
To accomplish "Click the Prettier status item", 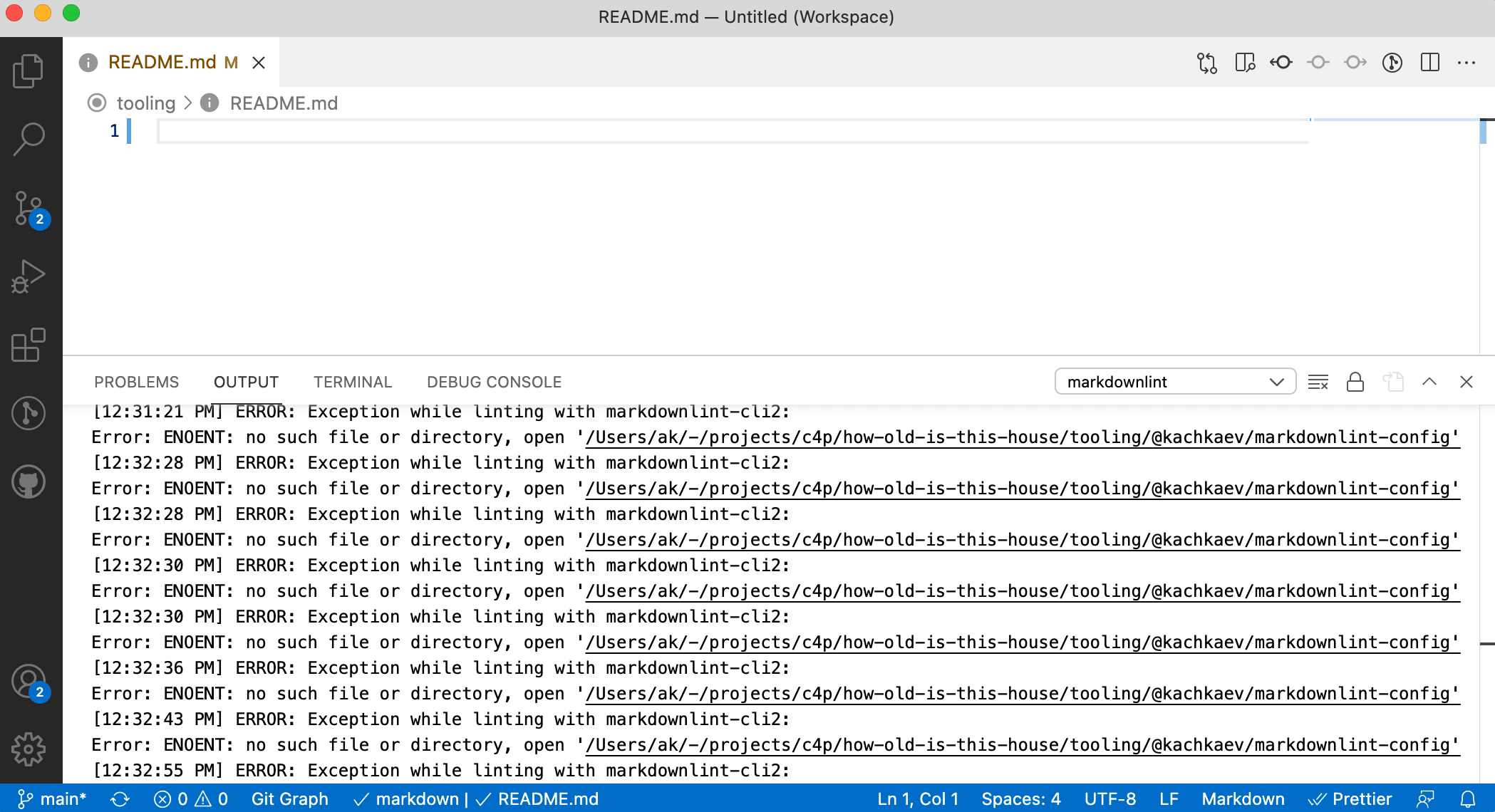I will pyautogui.click(x=1350, y=799).
